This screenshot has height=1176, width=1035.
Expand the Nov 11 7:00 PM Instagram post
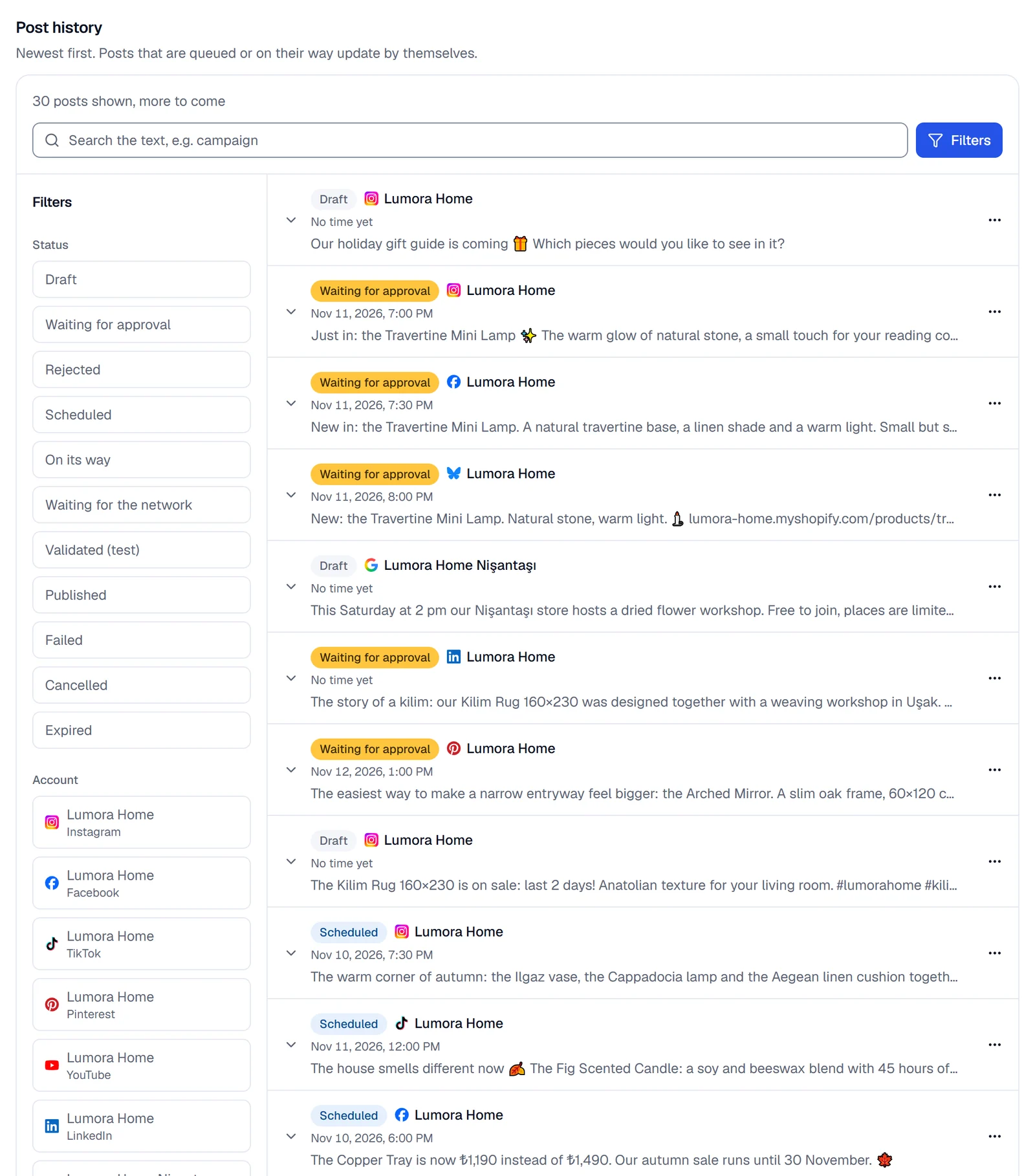click(x=291, y=312)
